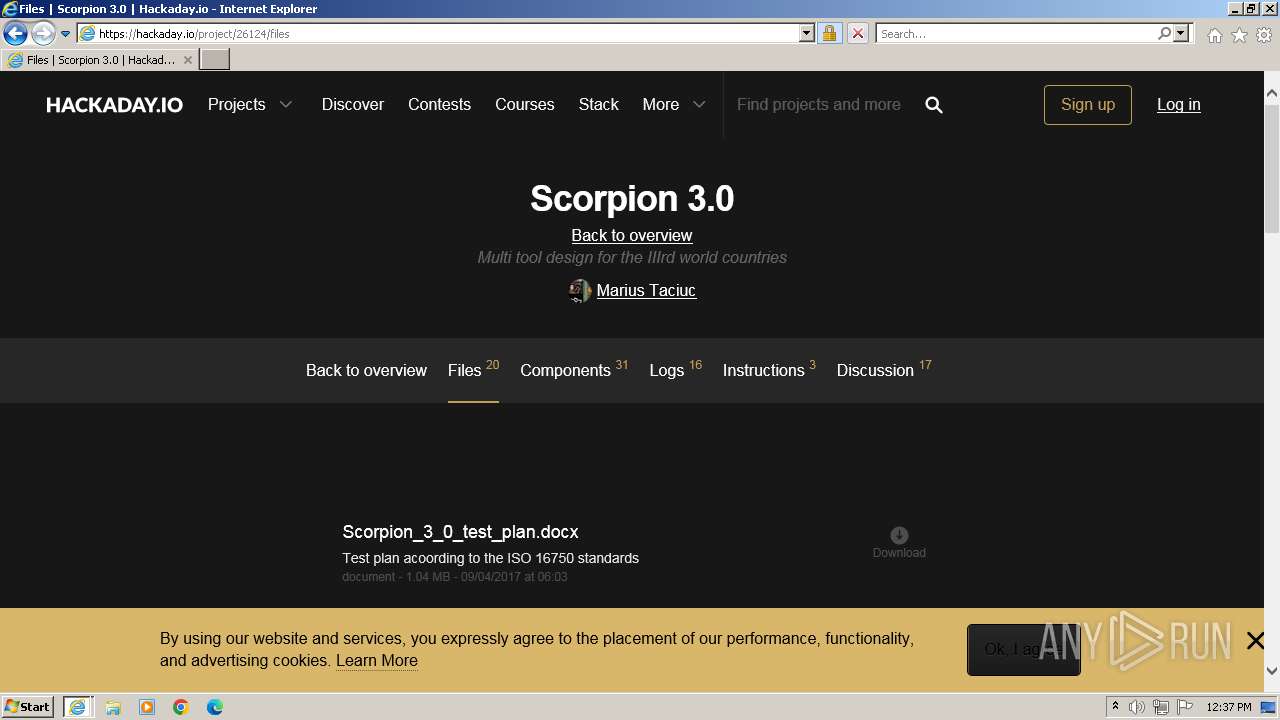1280x720 pixels.
Task: Click the IE Forward navigation button
Action: [43, 33]
